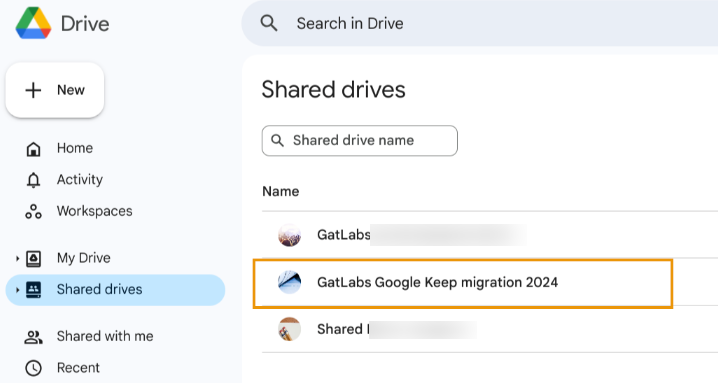The height and width of the screenshot is (383, 718).
Task: Select Shared drives in the sidebar
Action: click(x=115, y=290)
